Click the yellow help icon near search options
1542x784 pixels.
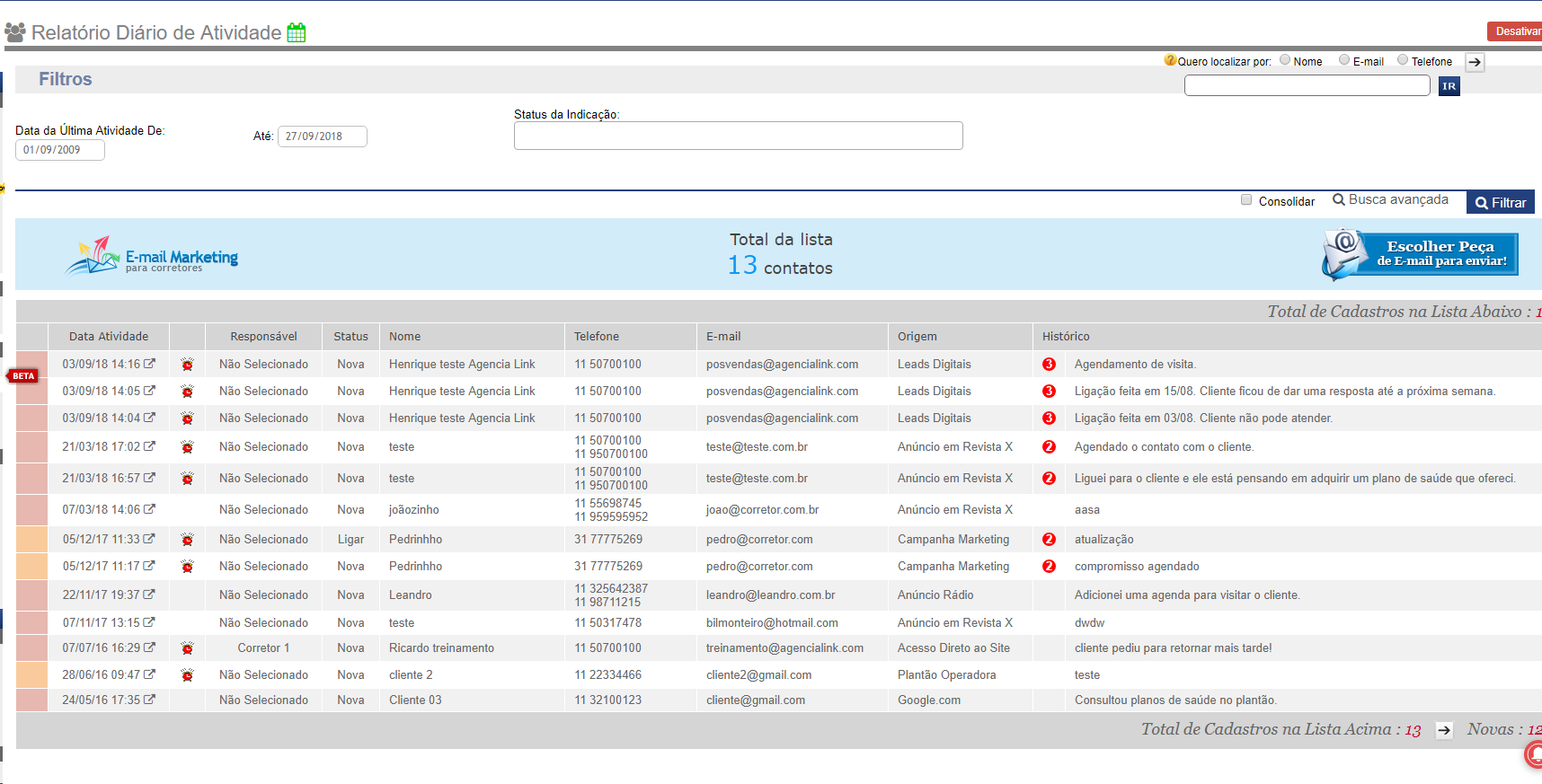pyautogui.click(x=1169, y=60)
